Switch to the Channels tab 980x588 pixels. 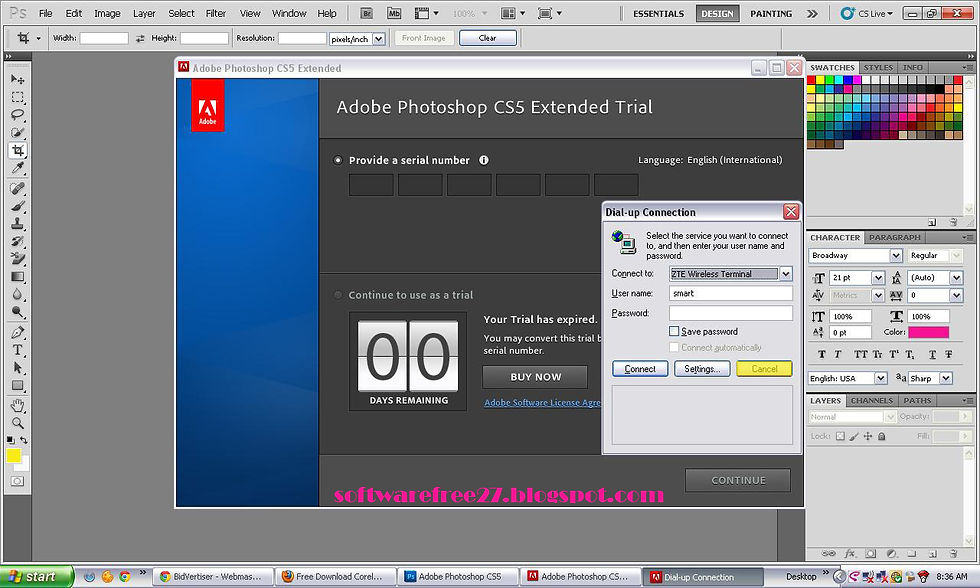(x=871, y=401)
